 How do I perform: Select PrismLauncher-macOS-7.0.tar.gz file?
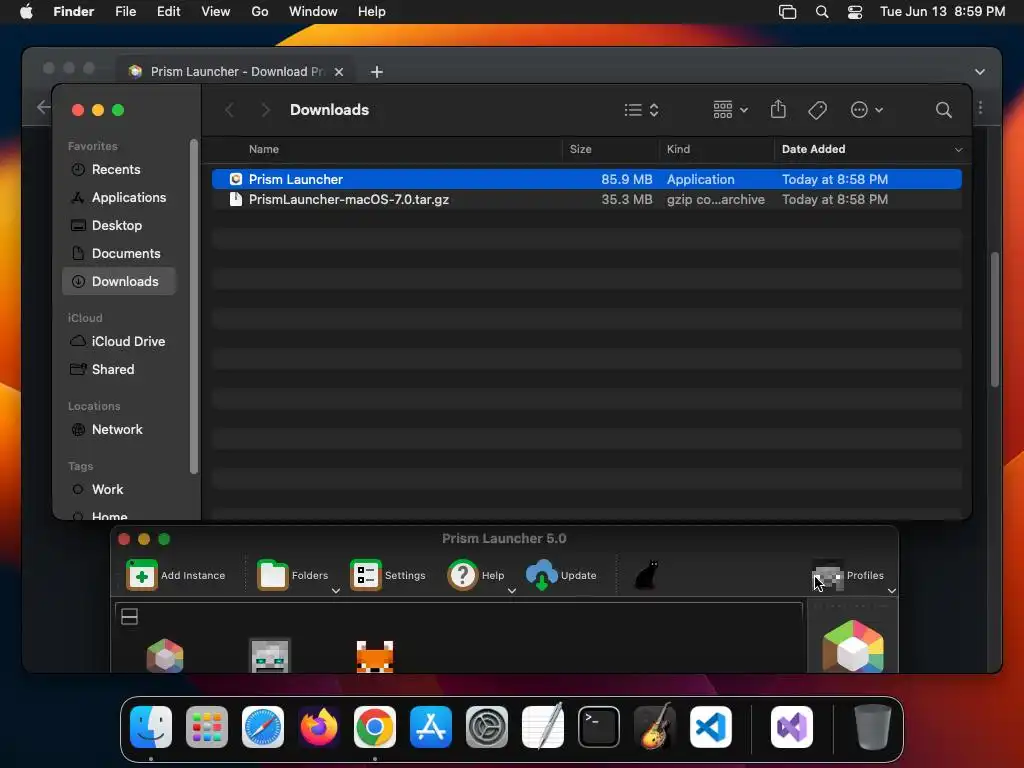586,199
